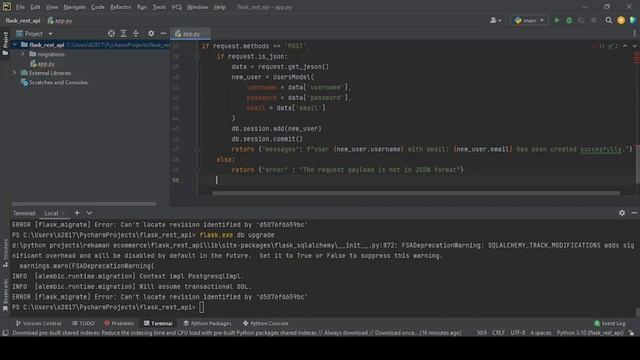
Task: Select Scratches and Consoles item
Action: pyautogui.click(x=54, y=82)
